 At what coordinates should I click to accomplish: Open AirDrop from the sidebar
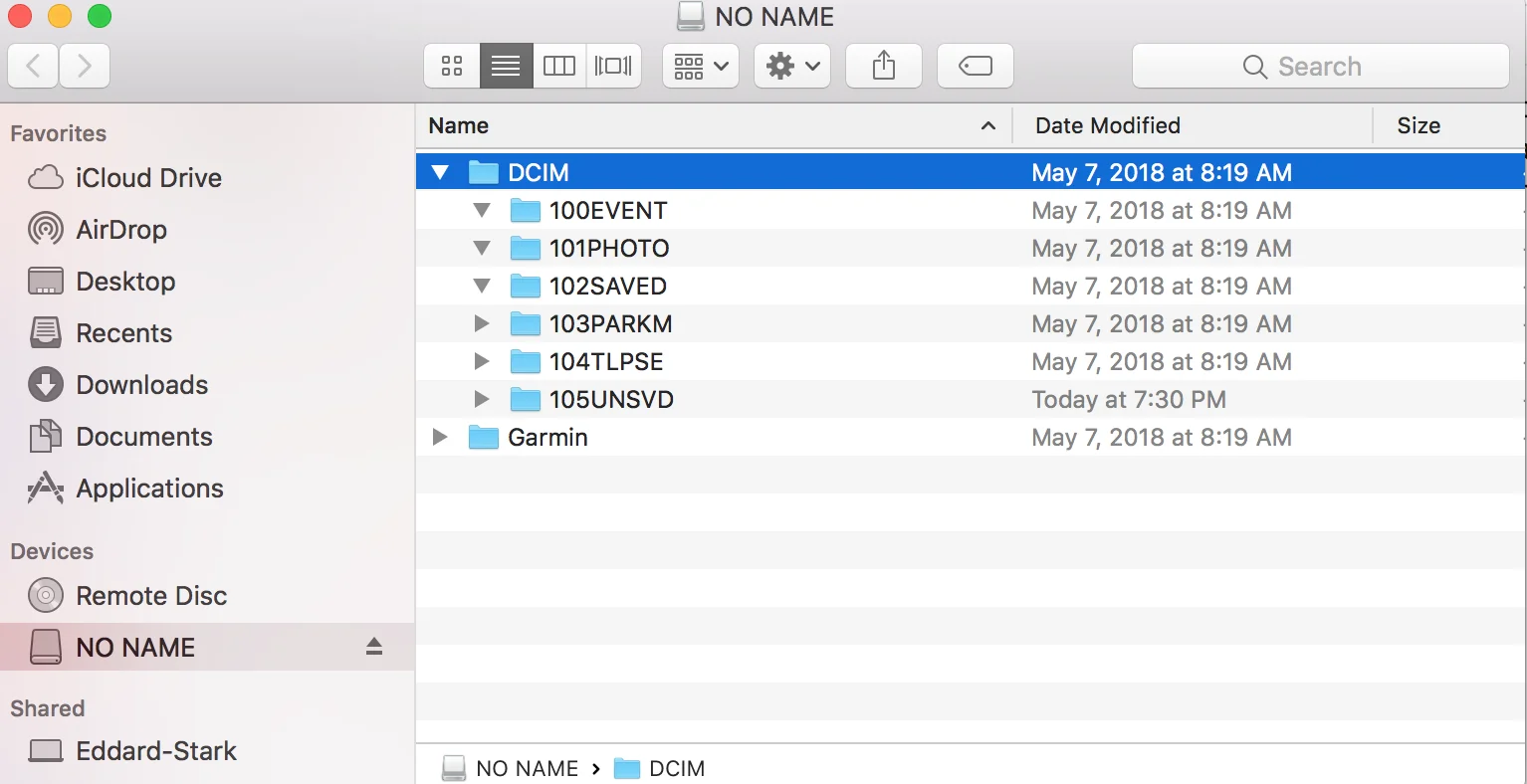(120, 230)
